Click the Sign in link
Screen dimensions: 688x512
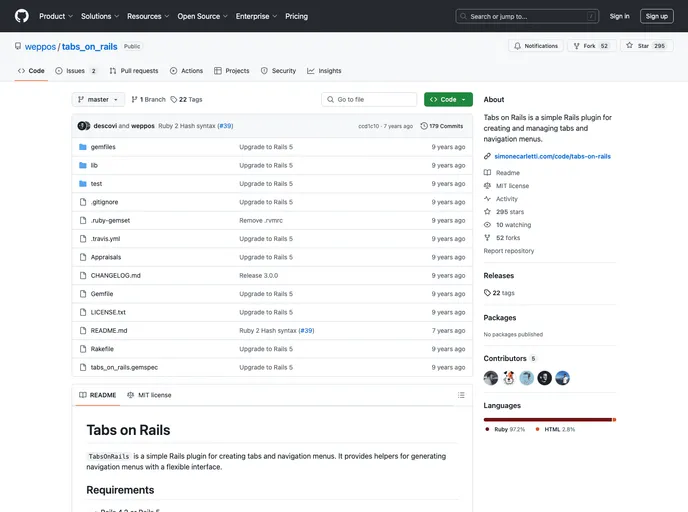click(x=619, y=16)
